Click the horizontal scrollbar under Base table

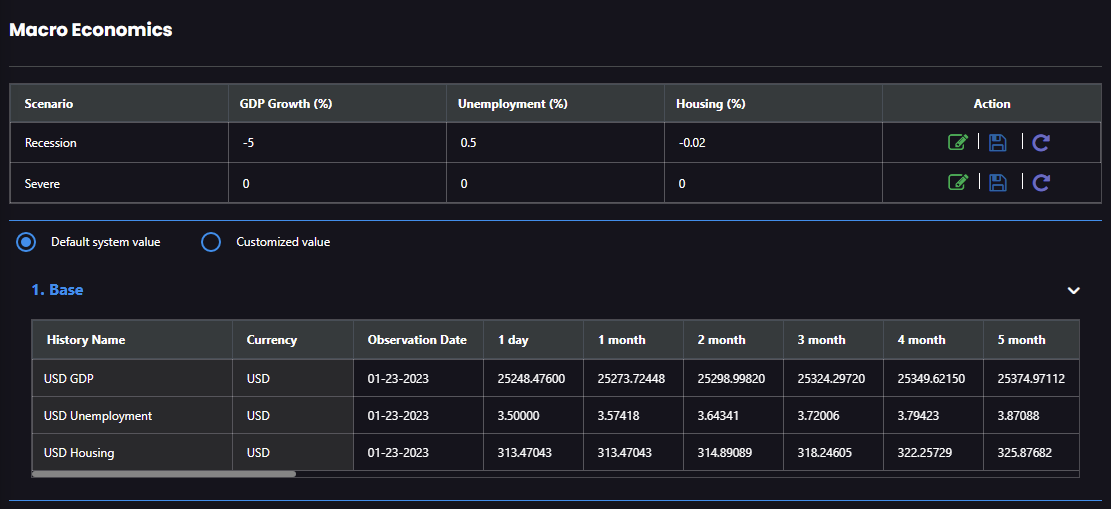point(164,474)
